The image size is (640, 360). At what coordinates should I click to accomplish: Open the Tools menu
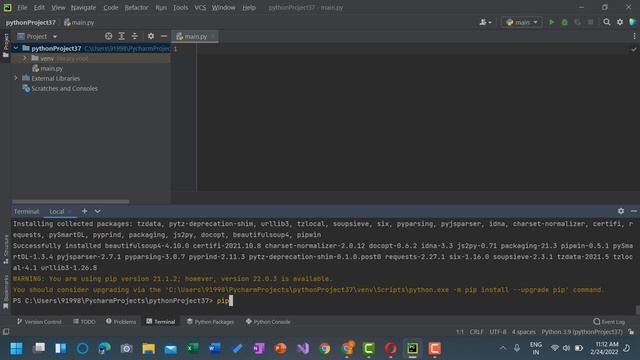click(180, 7)
